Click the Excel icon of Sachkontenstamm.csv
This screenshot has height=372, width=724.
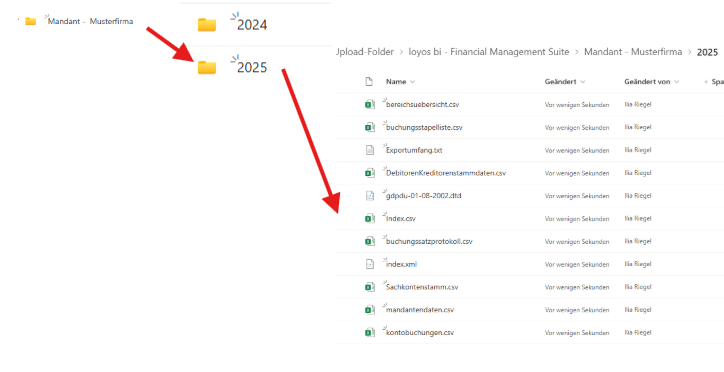(369, 287)
